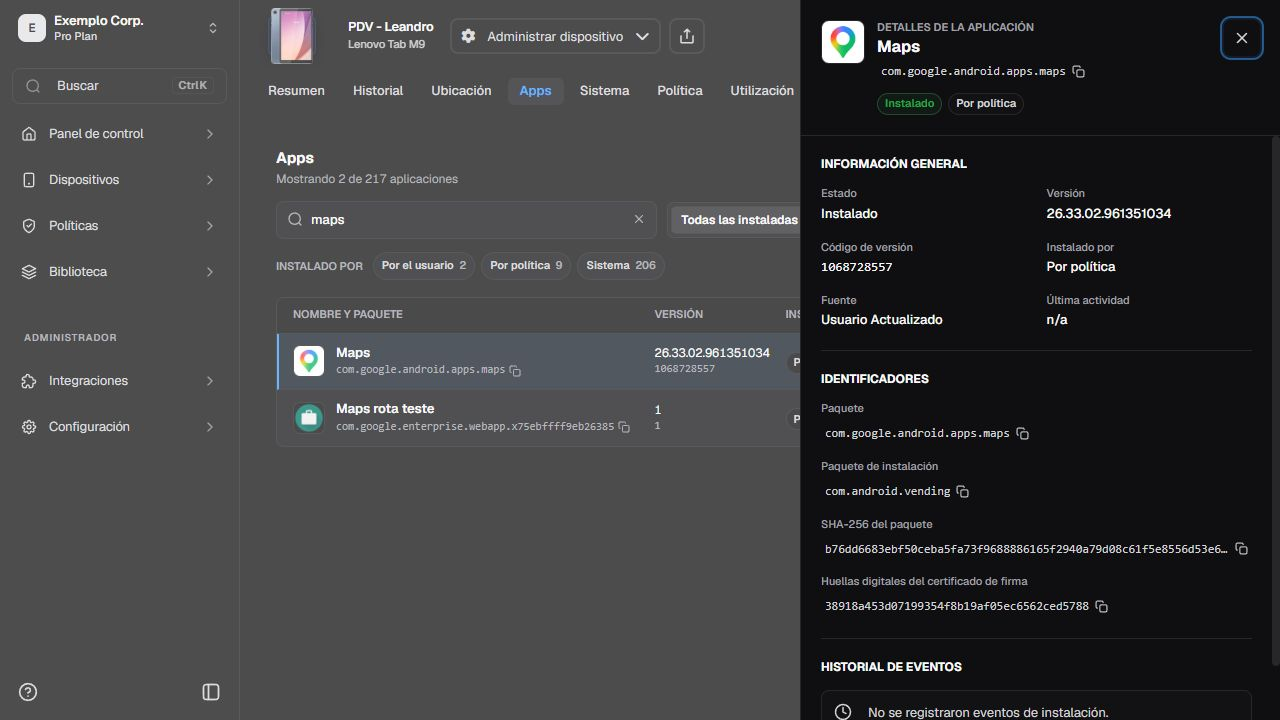The height and width of the screenshot is (720, 1280).
Task: Expand Políticas in sidebar
Action: click(119, 226)
